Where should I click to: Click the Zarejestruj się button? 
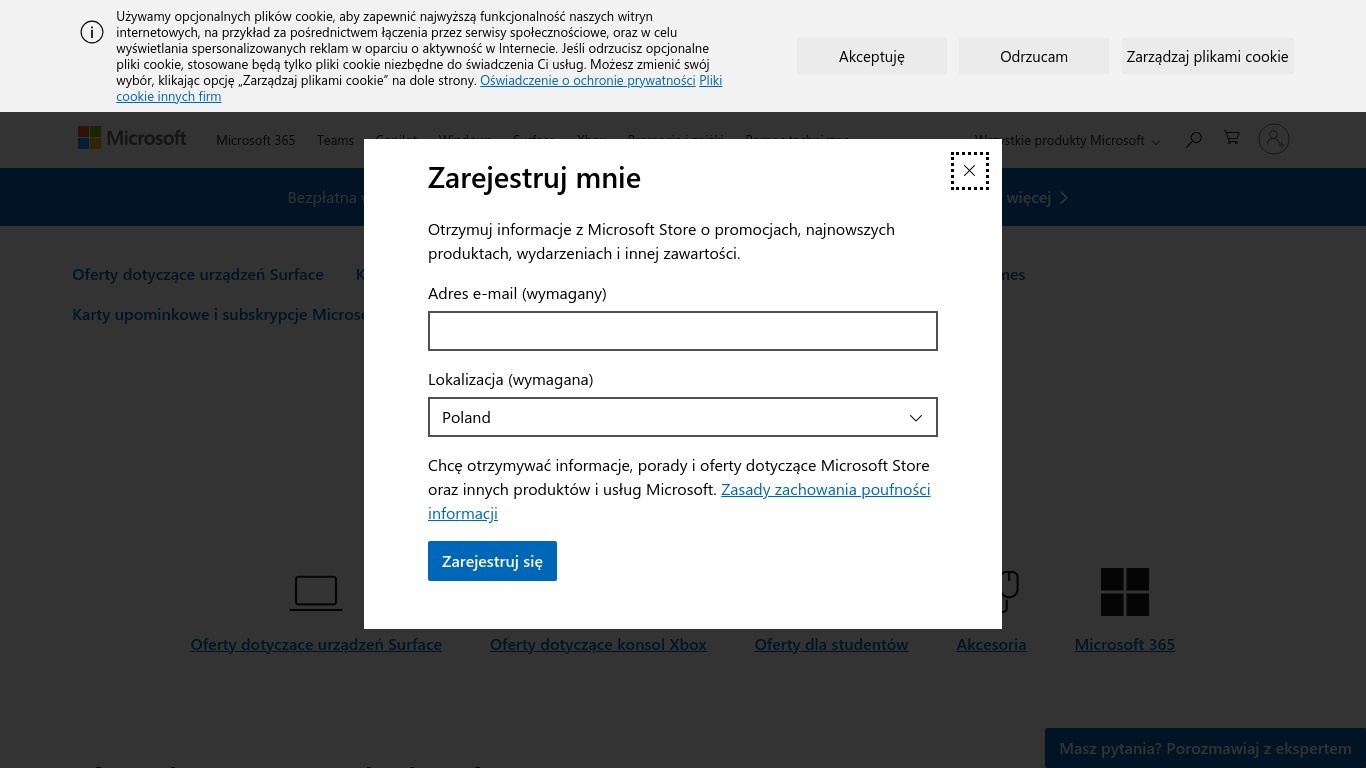pos(492,561)
